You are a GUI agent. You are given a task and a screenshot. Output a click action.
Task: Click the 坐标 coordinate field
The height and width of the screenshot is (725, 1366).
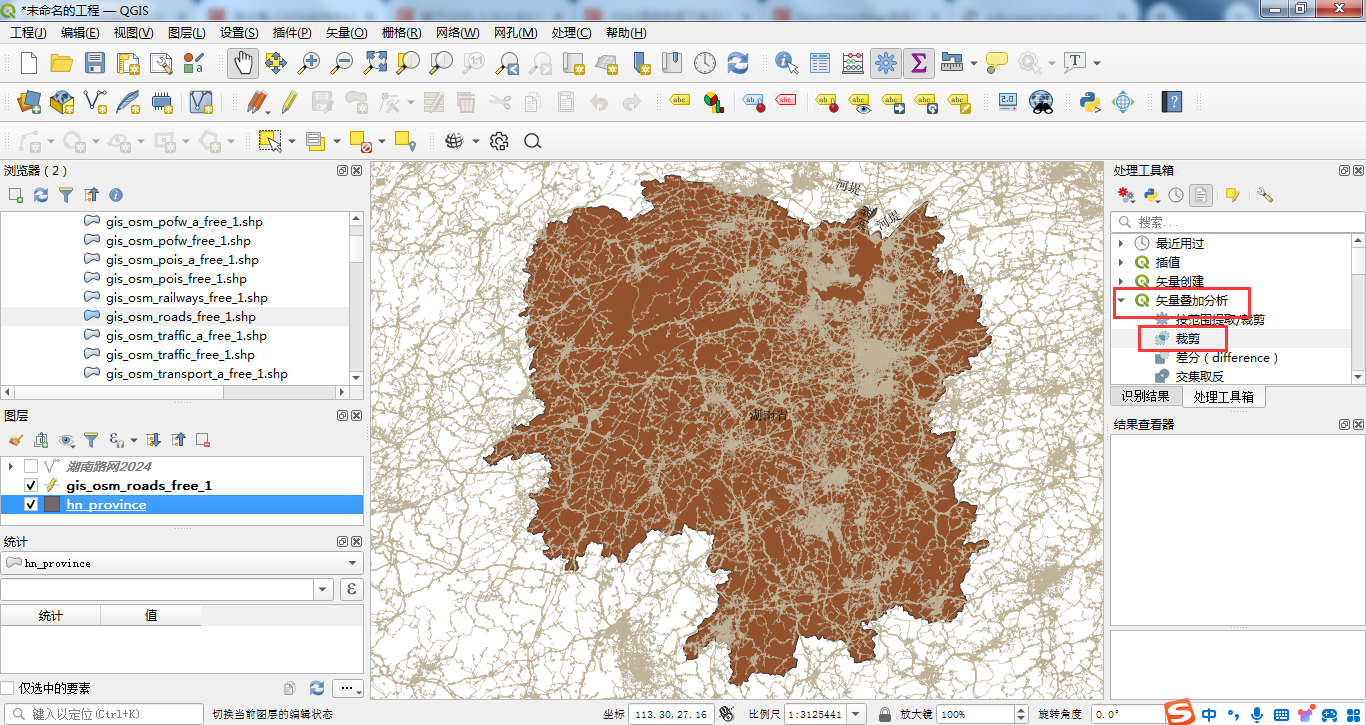click(x=670, y=715)
